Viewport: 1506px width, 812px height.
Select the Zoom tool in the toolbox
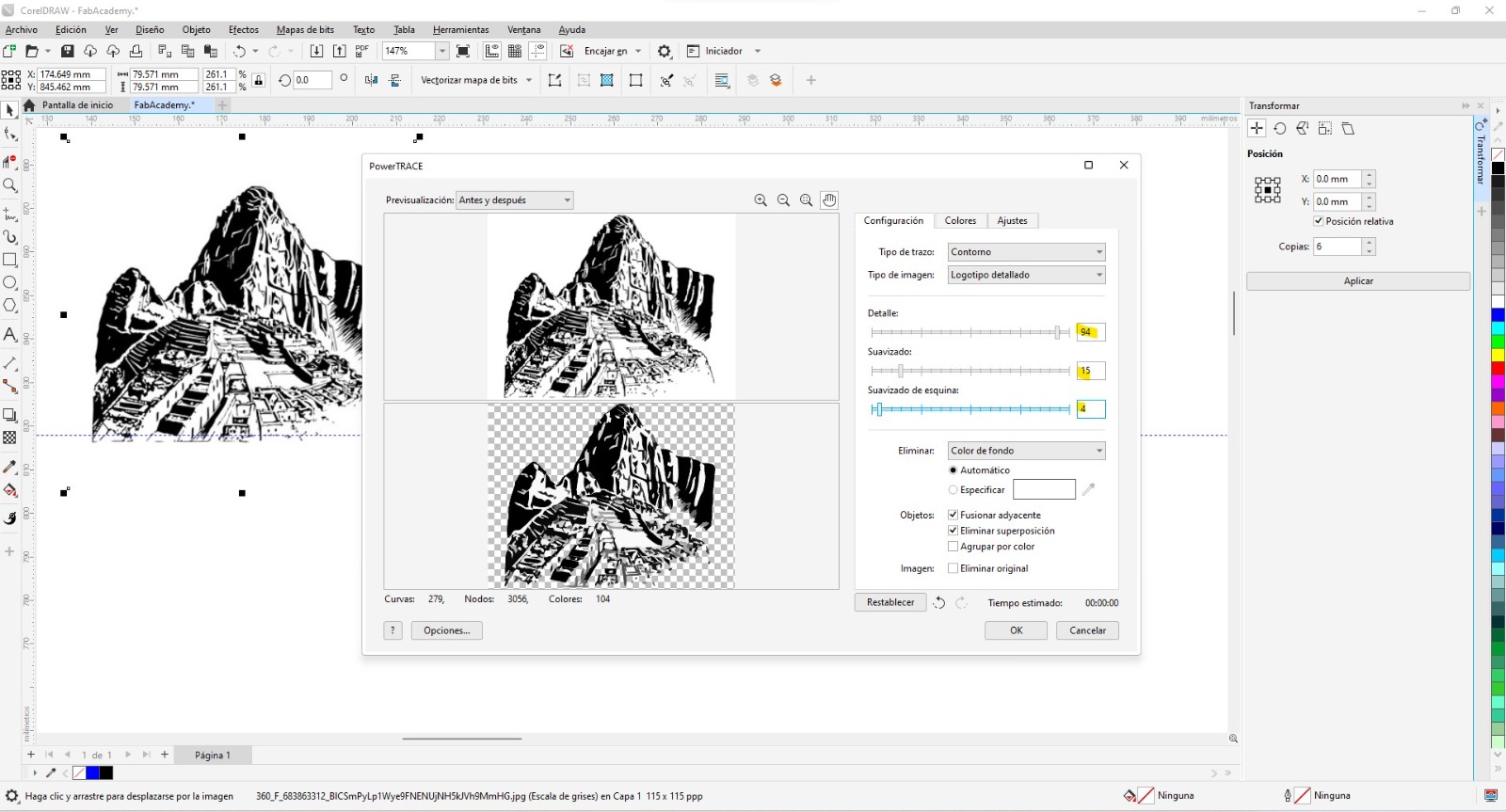(10, 185)
